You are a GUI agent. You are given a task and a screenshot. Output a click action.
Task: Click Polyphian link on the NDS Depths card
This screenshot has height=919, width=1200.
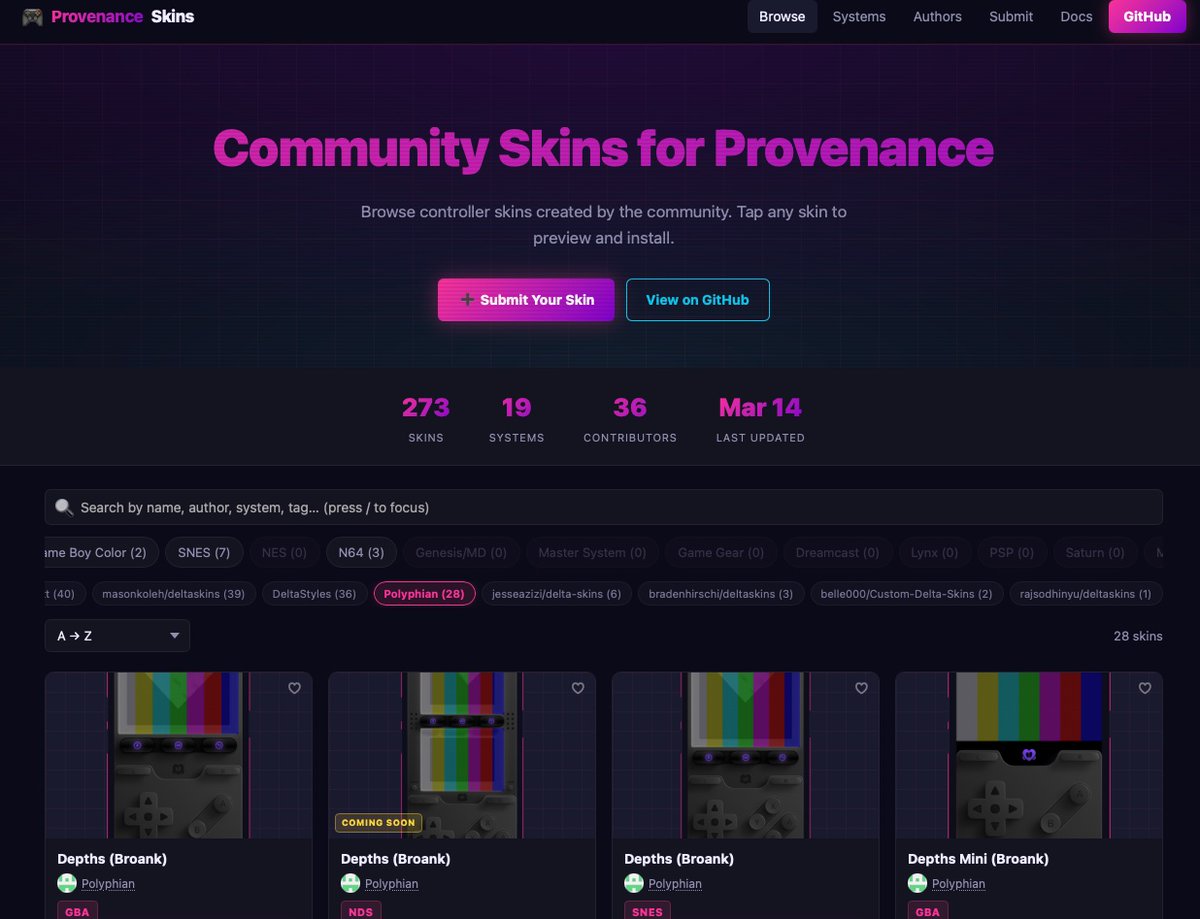pos(391,884)
